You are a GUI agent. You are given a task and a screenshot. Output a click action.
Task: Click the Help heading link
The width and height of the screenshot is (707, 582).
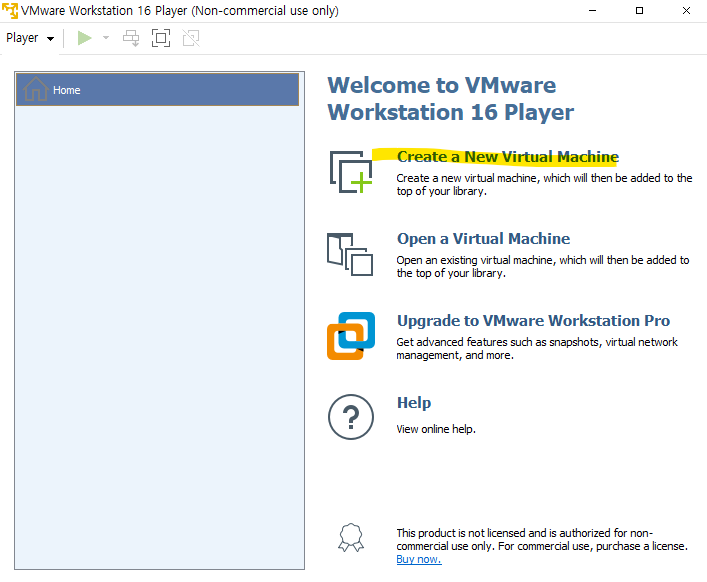click(414, 403)
